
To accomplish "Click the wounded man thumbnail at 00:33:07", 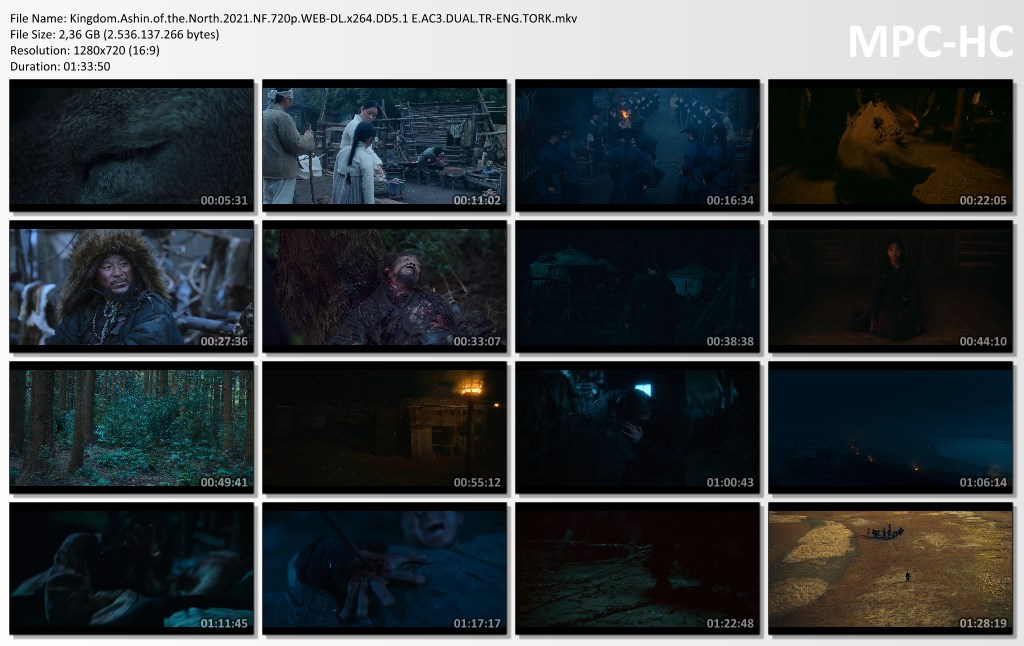I will click(385, 287).
